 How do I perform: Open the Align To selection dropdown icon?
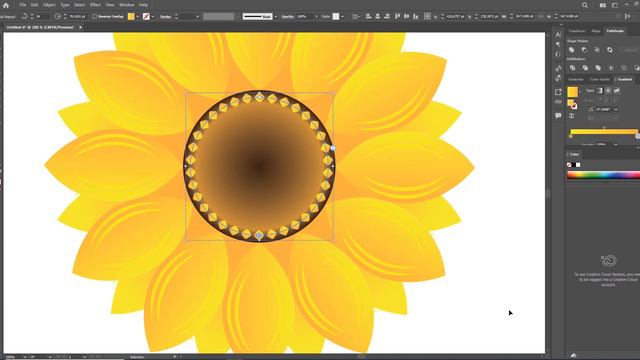[356, 17]
